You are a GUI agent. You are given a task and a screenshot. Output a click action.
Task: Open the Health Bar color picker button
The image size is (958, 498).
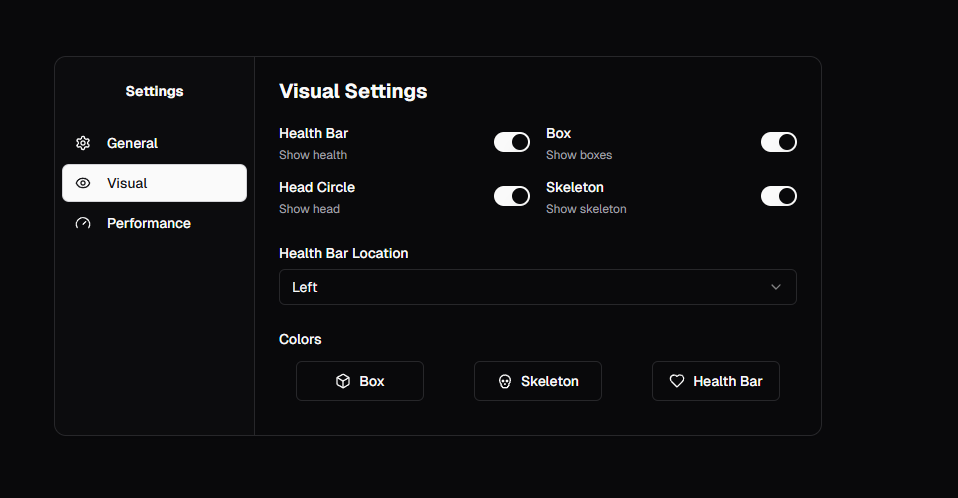click(x=715, y=381)
